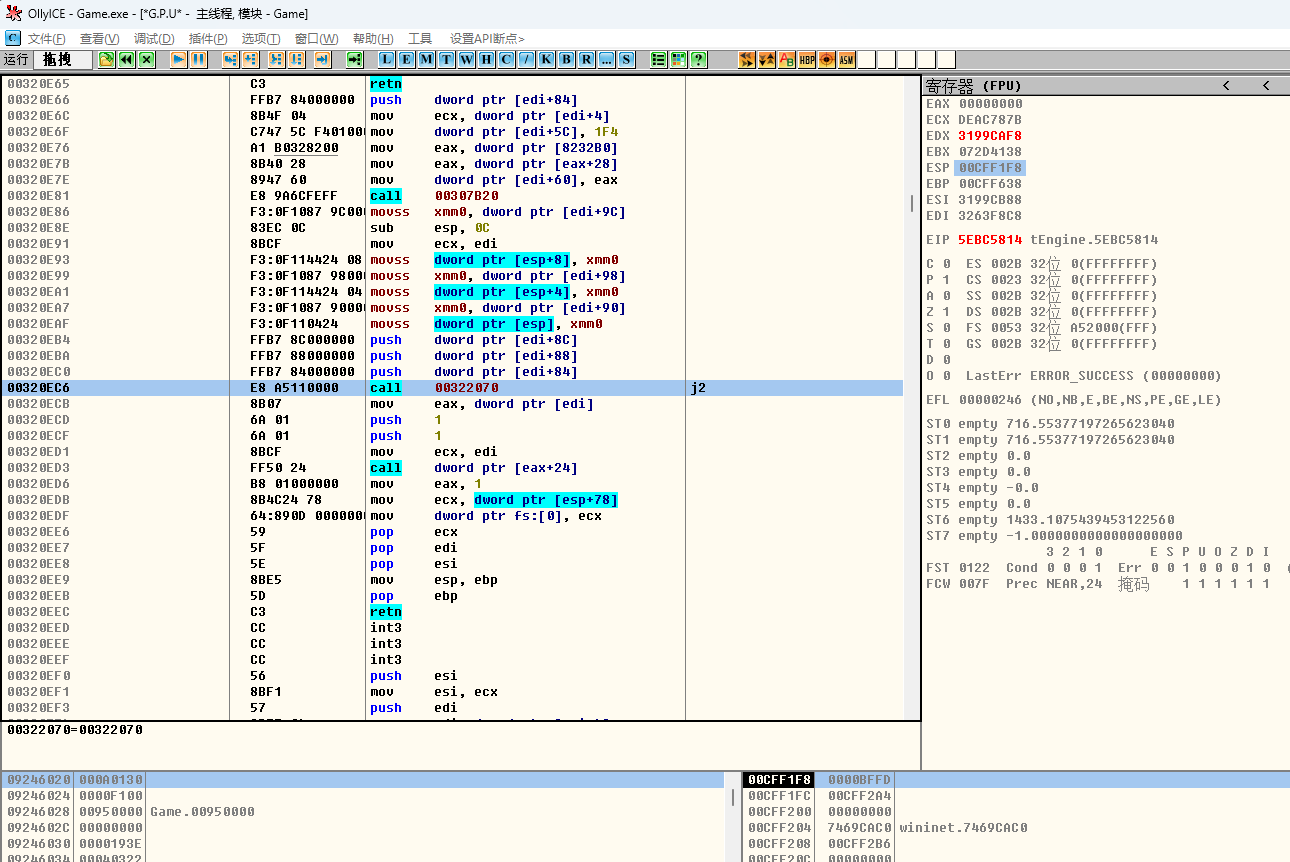Open Memory map with M button
The image size is (1290, 862).
(x=426, y=59)
